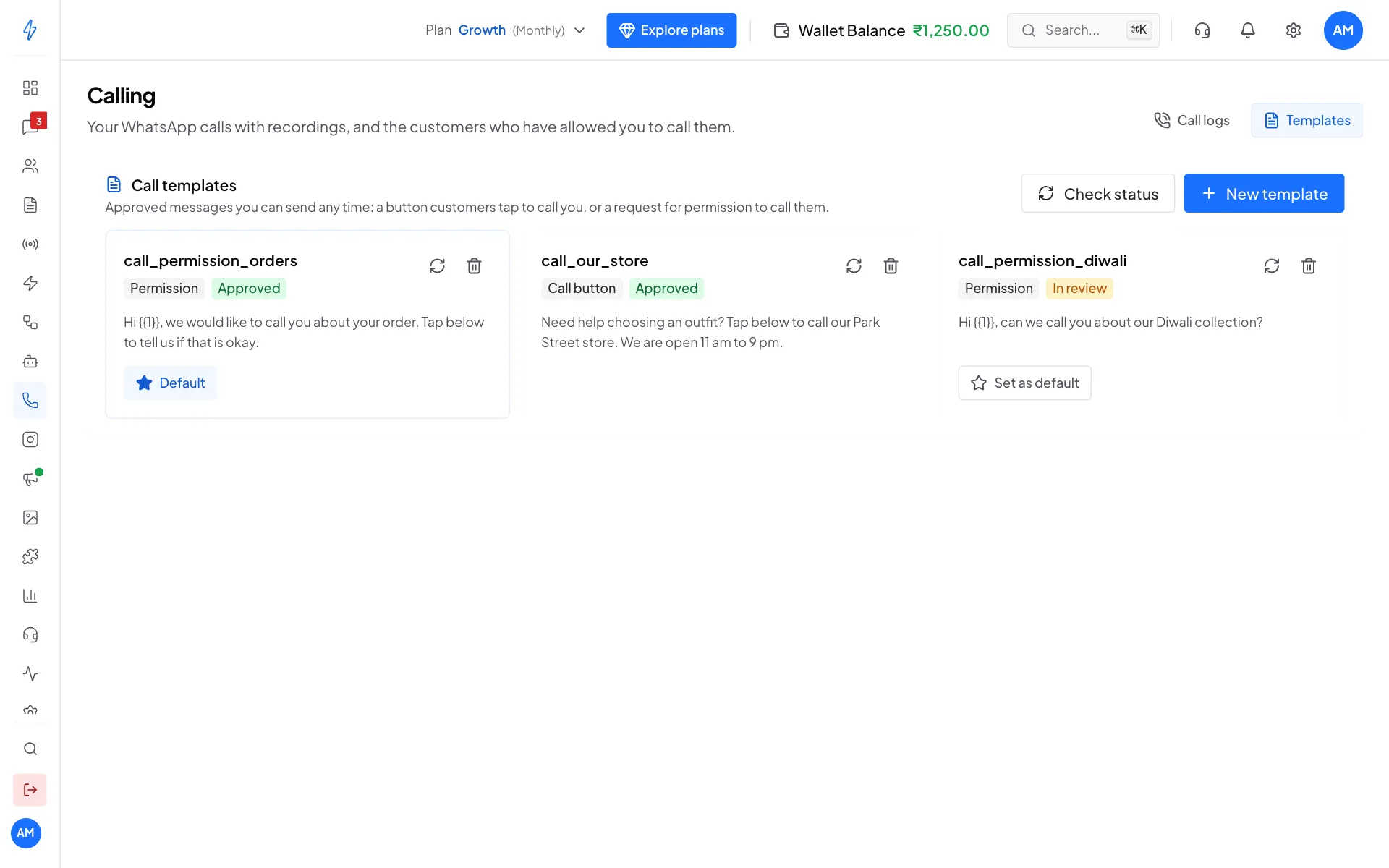Switch to the Templates tab

pyautogui.click(x=1307, y=120)
